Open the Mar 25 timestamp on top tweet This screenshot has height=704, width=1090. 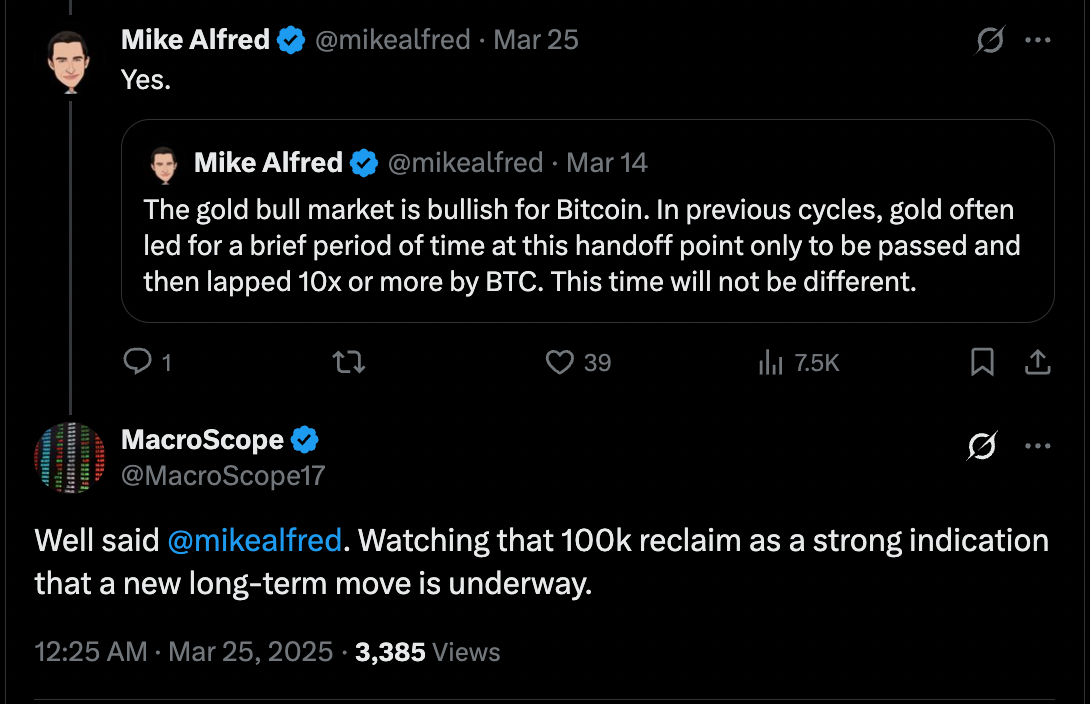[x=536, y=40]
